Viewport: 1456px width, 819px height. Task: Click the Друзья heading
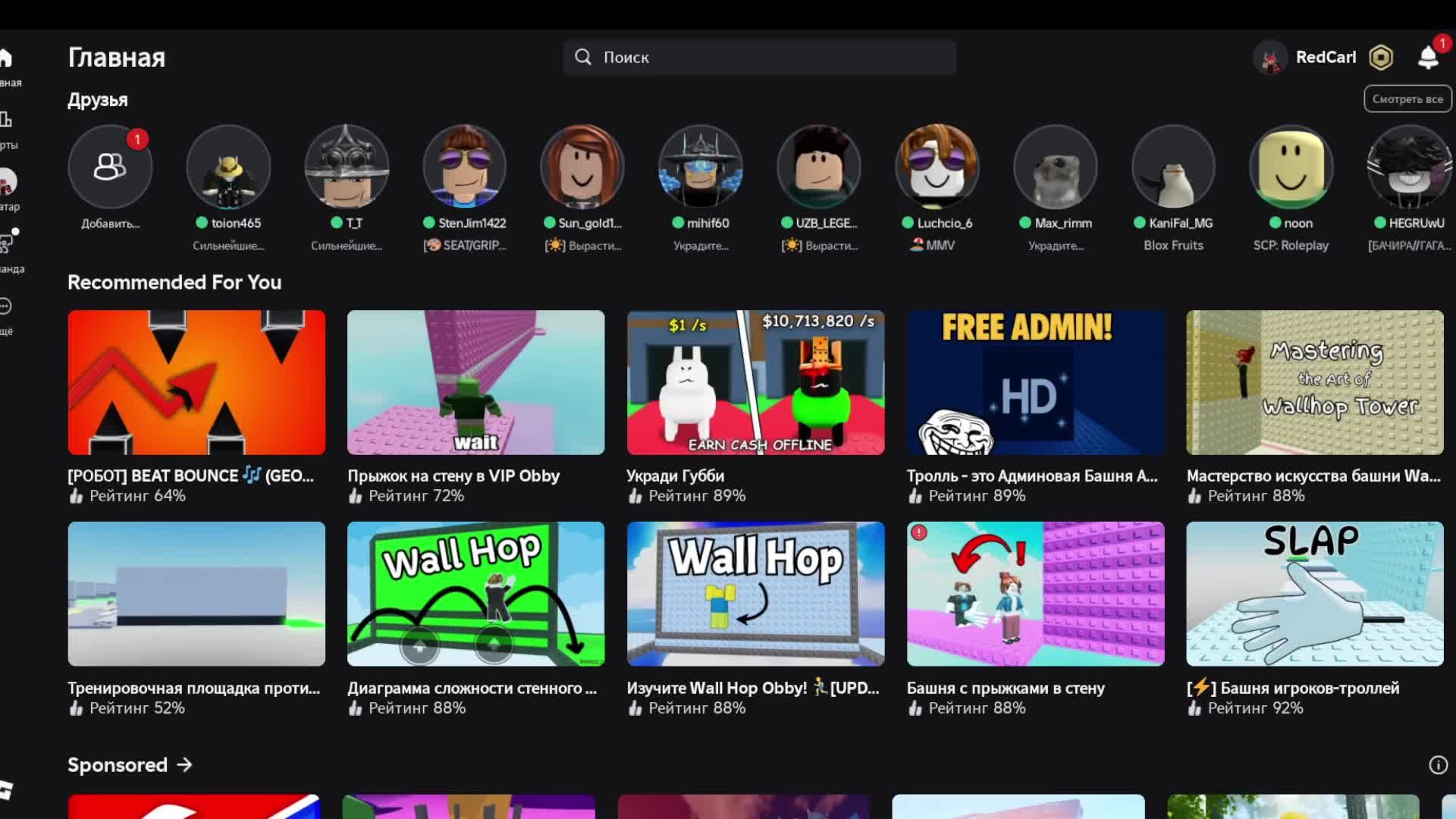(98, 100)
